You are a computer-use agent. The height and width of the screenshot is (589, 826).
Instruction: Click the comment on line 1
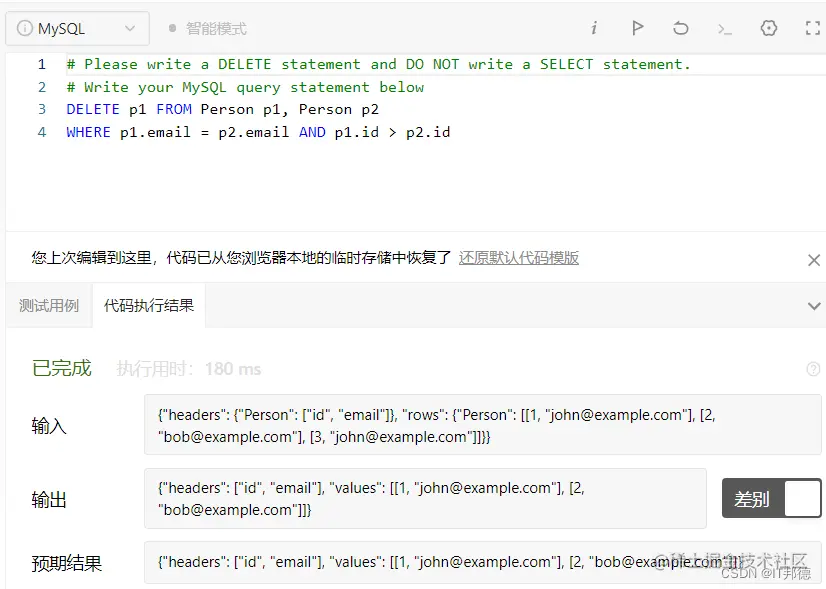(x=378, y=64)
